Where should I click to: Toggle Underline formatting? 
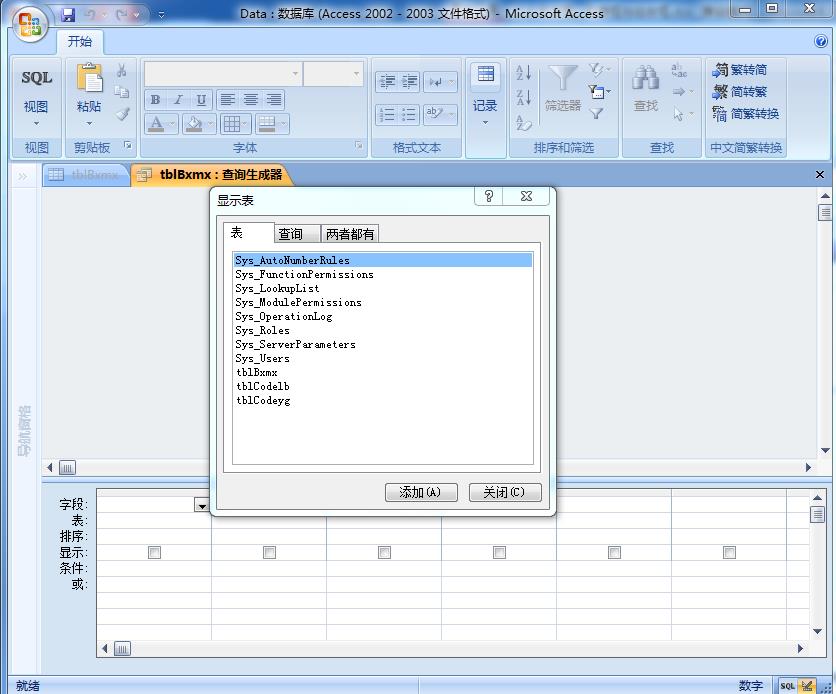tap(201, 100)
